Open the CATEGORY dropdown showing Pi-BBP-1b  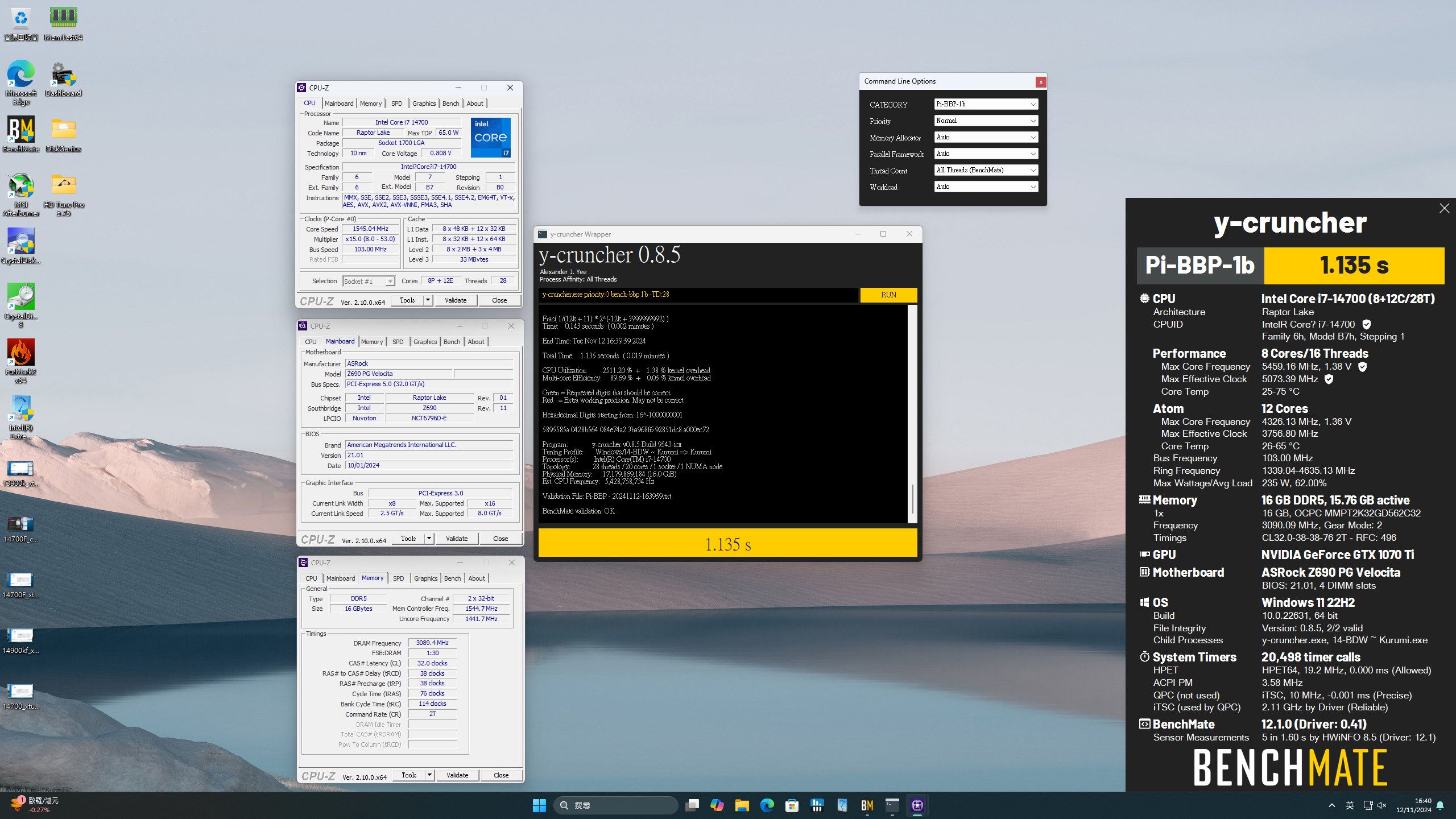pos(986,104)
